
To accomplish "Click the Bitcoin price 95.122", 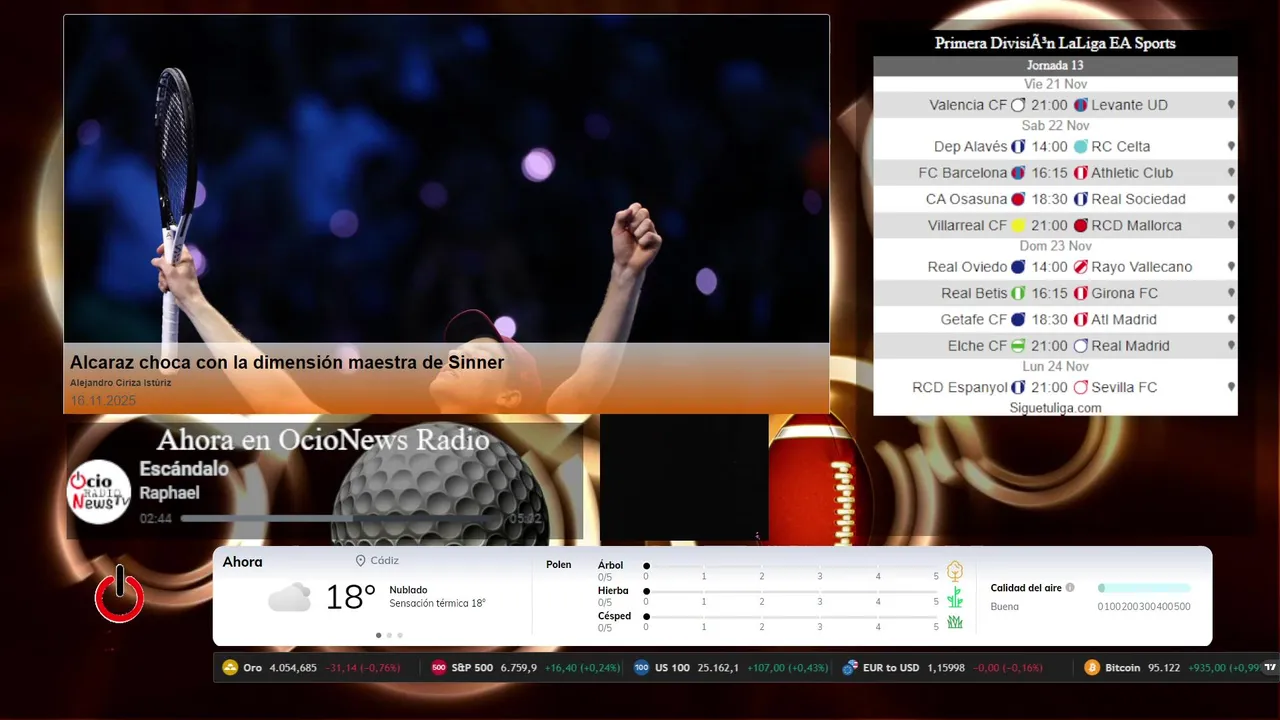I will (x=1164, y=668).
